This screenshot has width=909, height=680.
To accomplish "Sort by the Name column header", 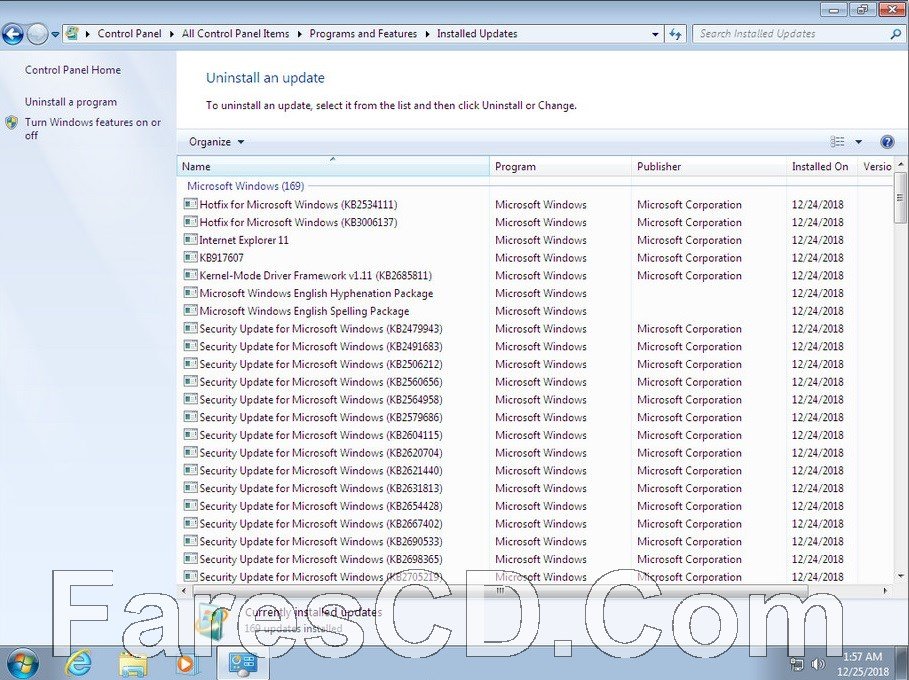I will point(333,166).
